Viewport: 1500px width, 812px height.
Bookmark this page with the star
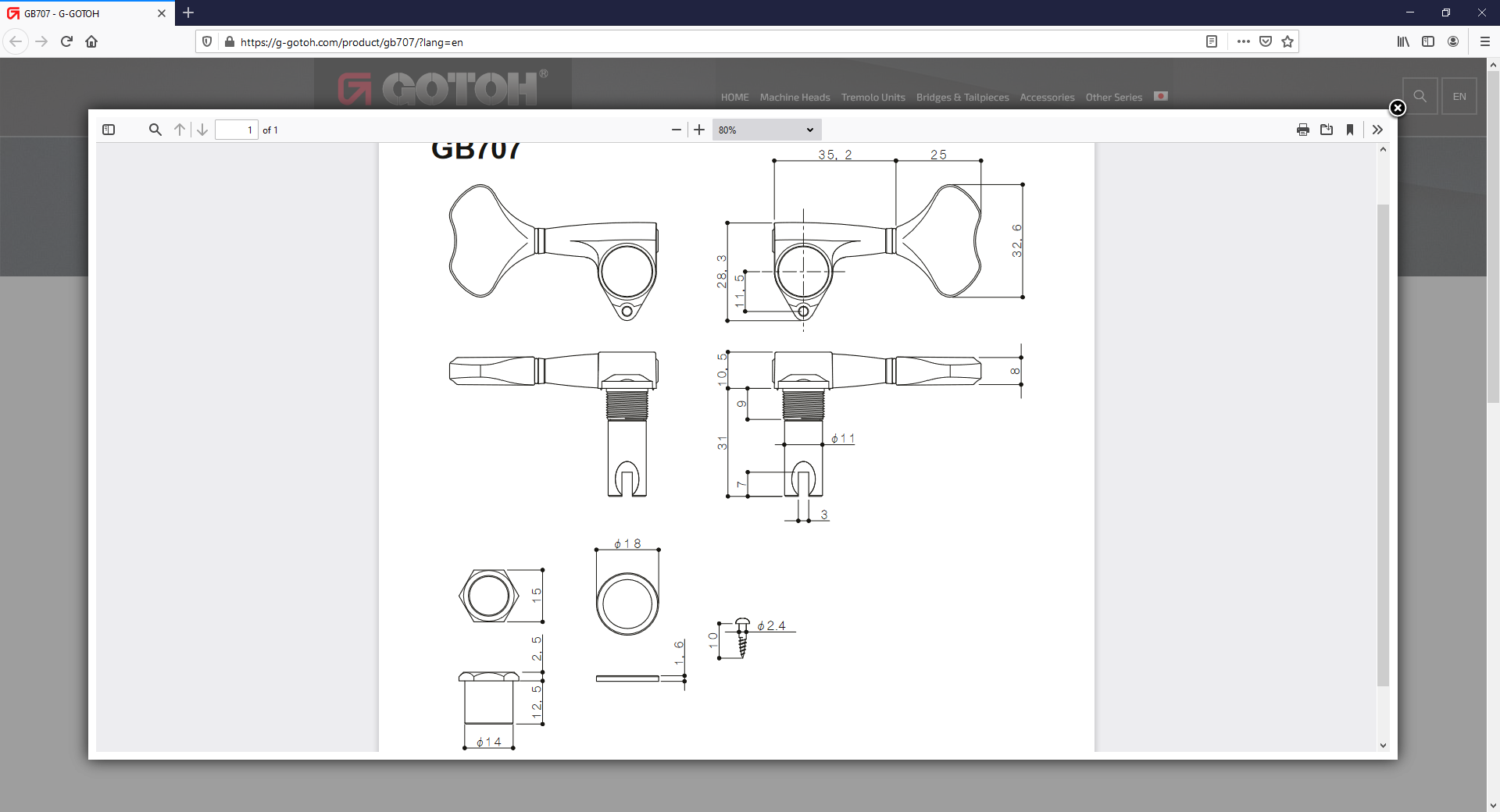coord(1287,41)
